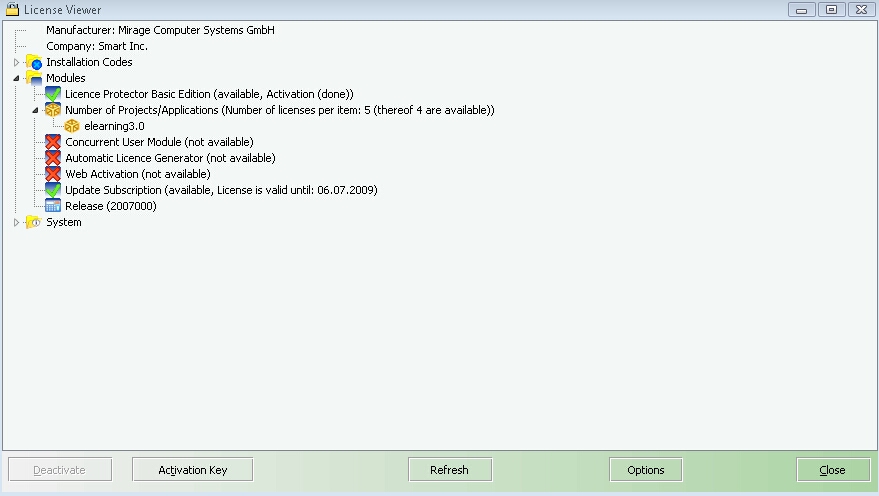Image resolution: width=879 pixels, height=496 pixels.
Task: Open the Activation Key dialog
Action: [192, 470]
